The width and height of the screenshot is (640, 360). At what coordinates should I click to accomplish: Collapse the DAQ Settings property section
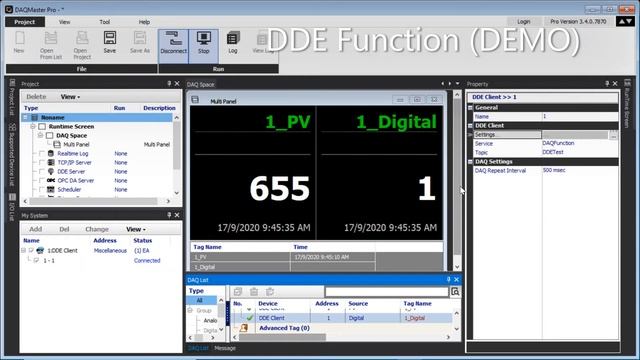(470, 161)
